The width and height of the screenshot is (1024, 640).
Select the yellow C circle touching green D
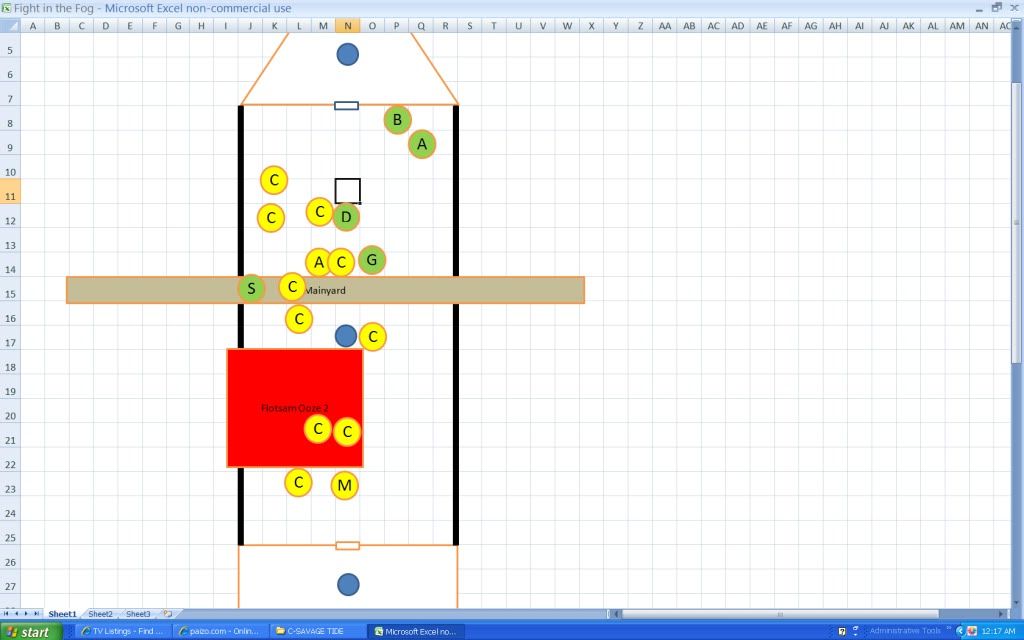pyautogui.click(x=319, y=212)
